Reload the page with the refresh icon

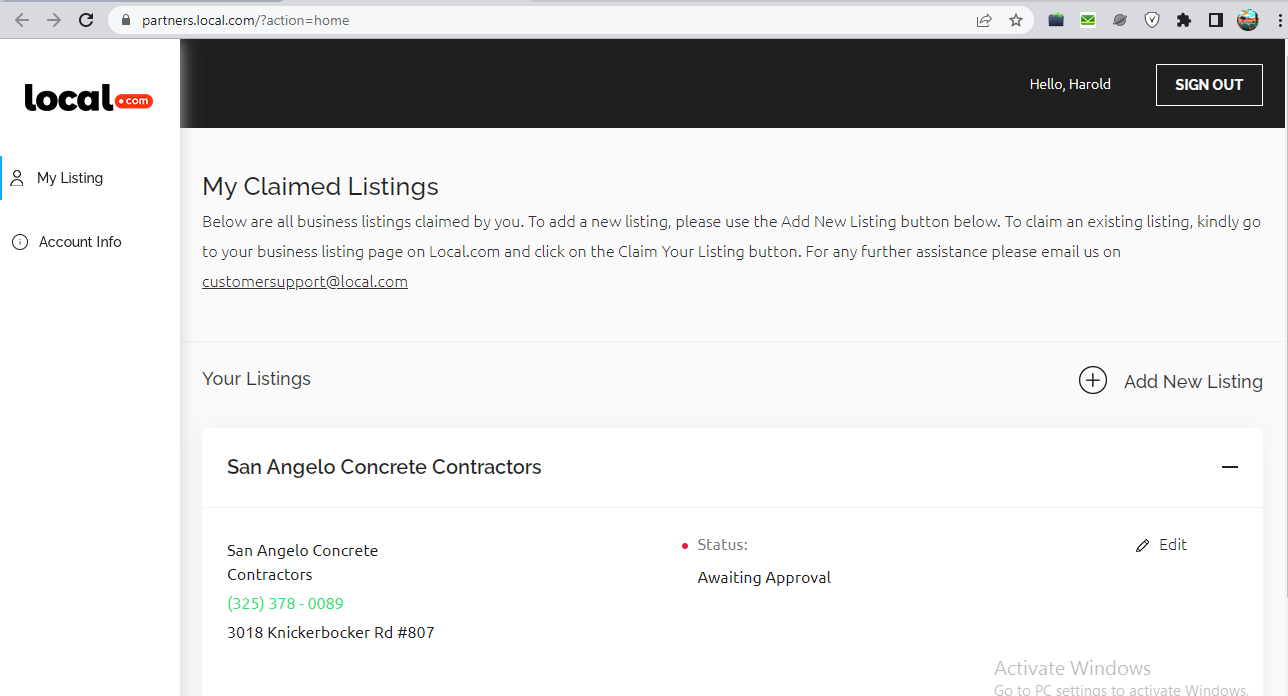[86, 20]
